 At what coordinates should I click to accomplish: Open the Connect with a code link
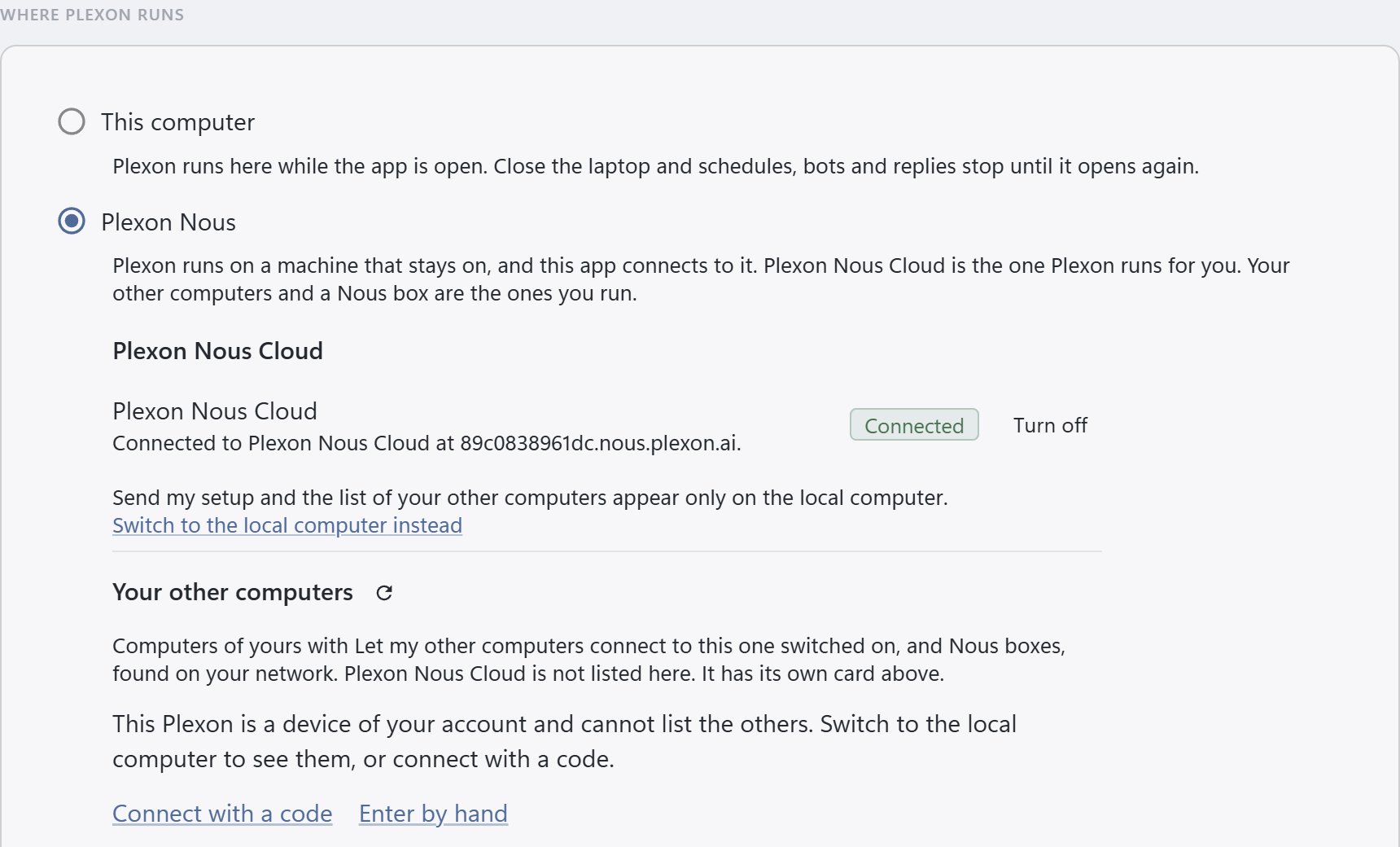[x=222, y=814]
